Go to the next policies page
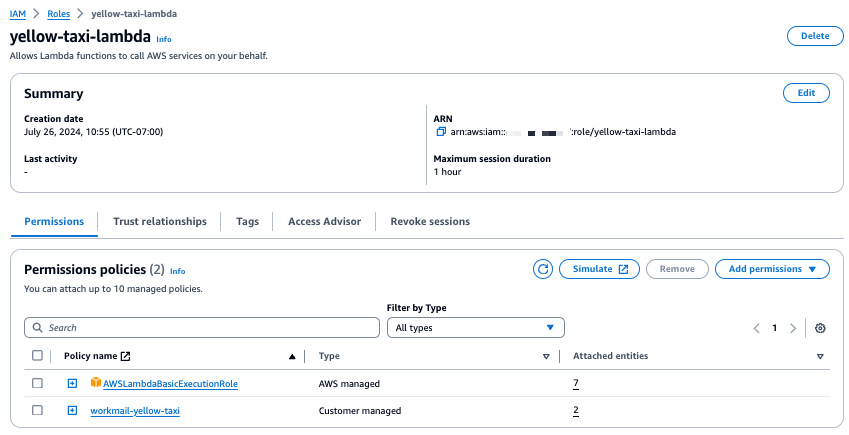The image size is (849, 435). tap(793, 328)
